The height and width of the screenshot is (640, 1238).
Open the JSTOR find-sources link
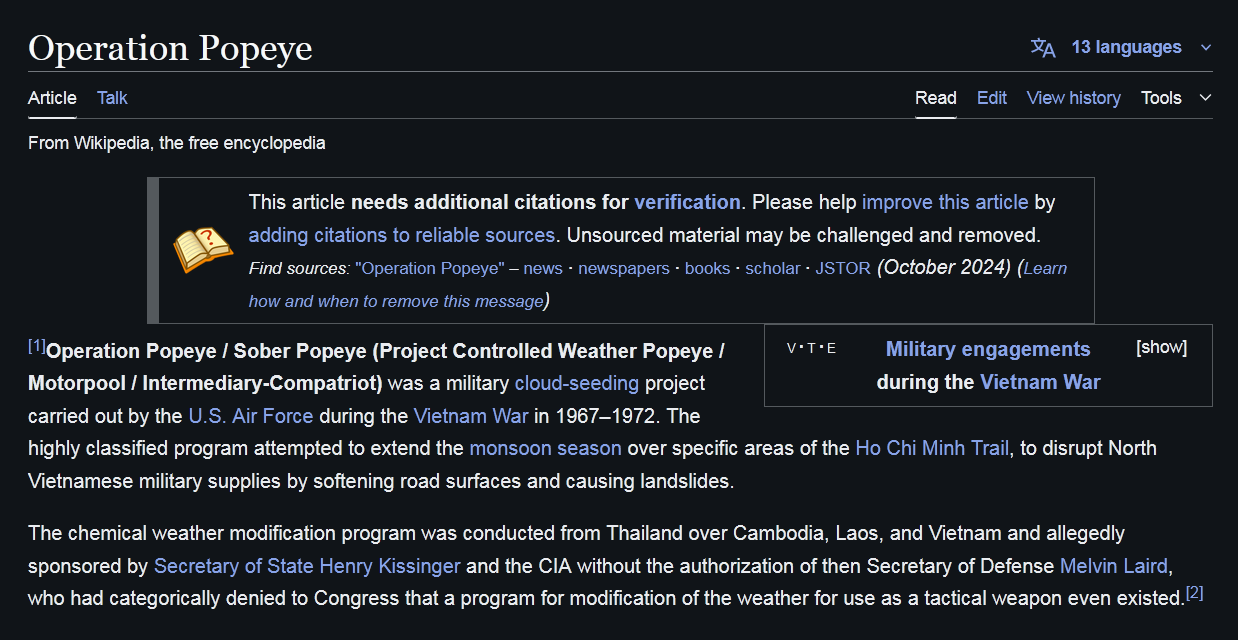[843, 268]
